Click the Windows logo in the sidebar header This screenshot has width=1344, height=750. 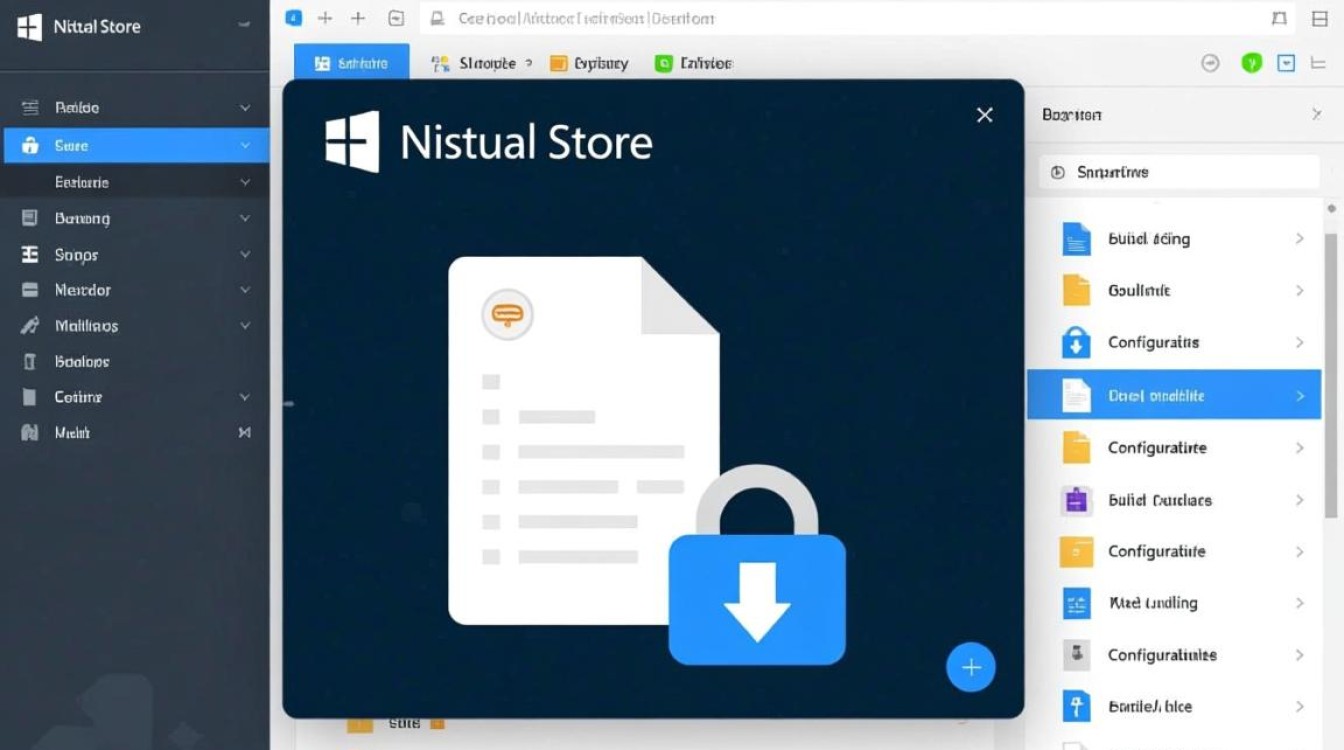coord(30,27)
